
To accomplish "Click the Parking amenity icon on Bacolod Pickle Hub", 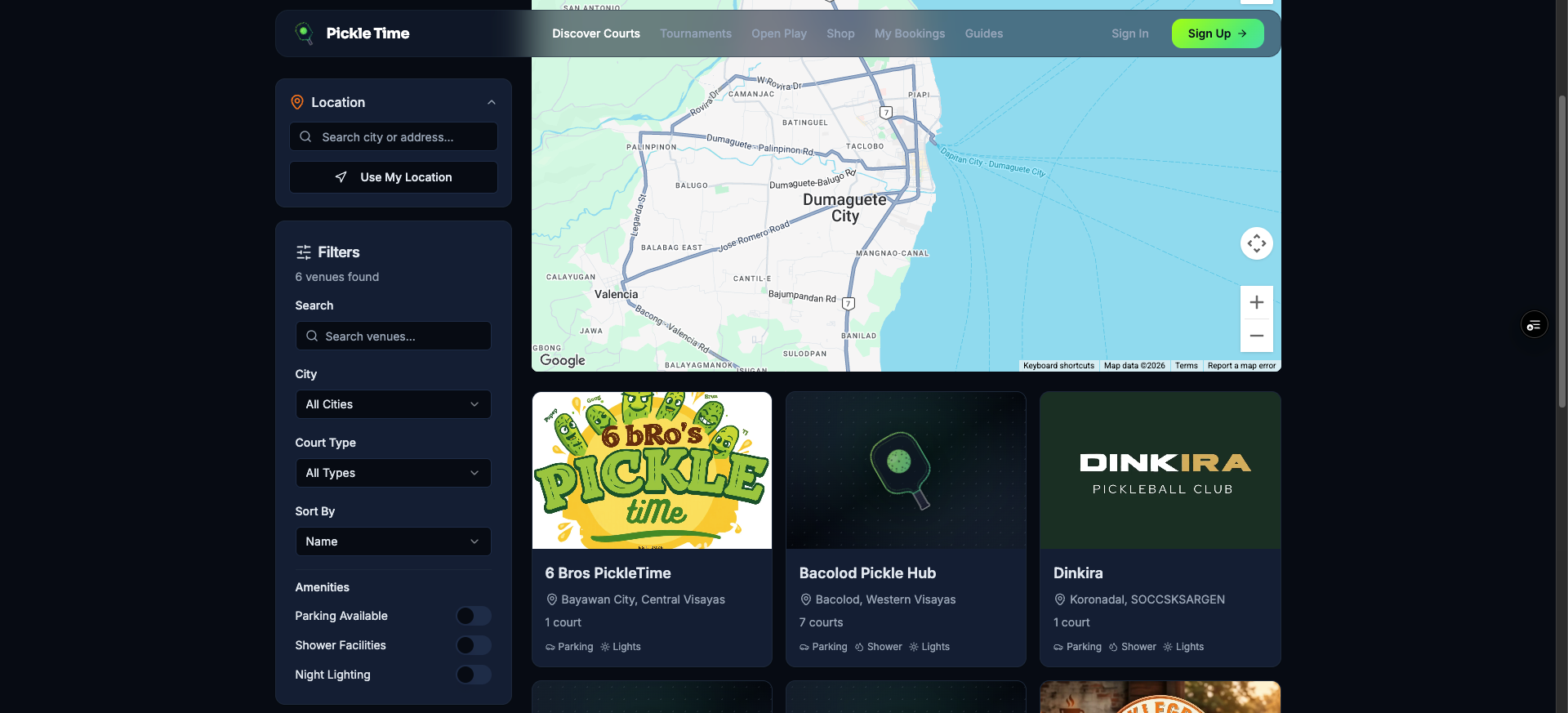I will pos(804,647).
